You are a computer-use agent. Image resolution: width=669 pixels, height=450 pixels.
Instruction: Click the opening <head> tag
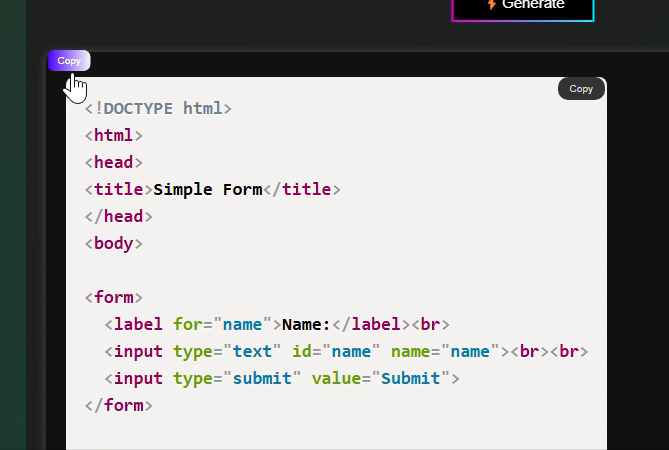114,162
